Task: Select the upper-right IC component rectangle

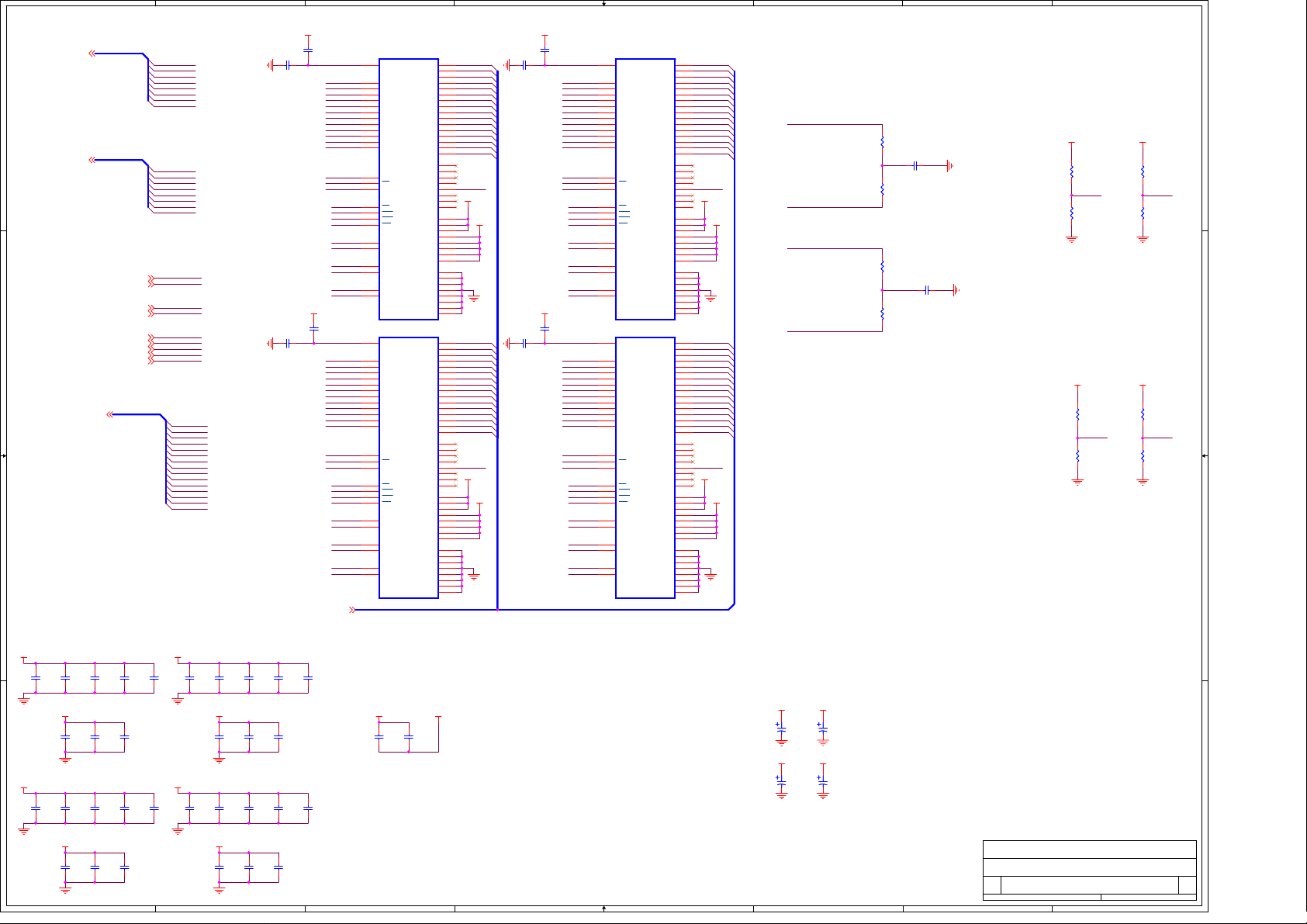Action: click(x=645, y=189)
